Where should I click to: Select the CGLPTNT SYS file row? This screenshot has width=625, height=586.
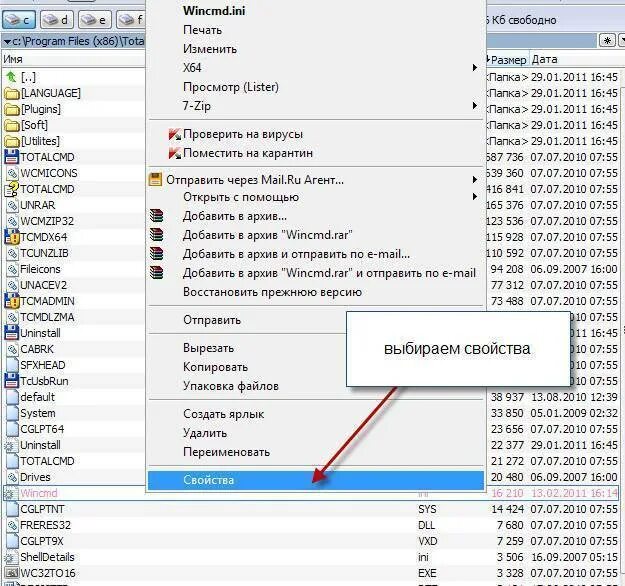[x=312, y=509]
